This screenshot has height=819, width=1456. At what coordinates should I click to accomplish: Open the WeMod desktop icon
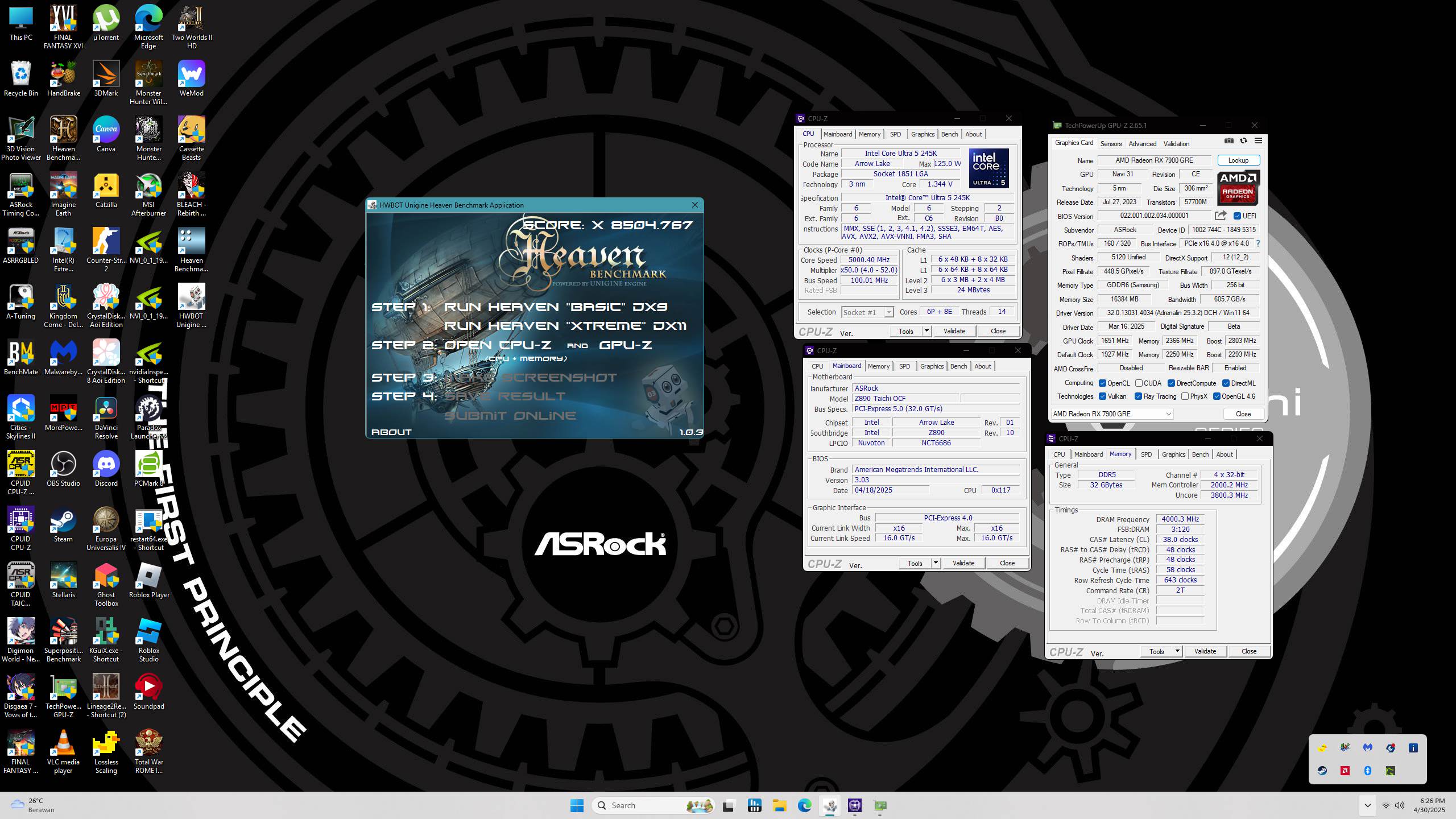(x=191, y=79)
